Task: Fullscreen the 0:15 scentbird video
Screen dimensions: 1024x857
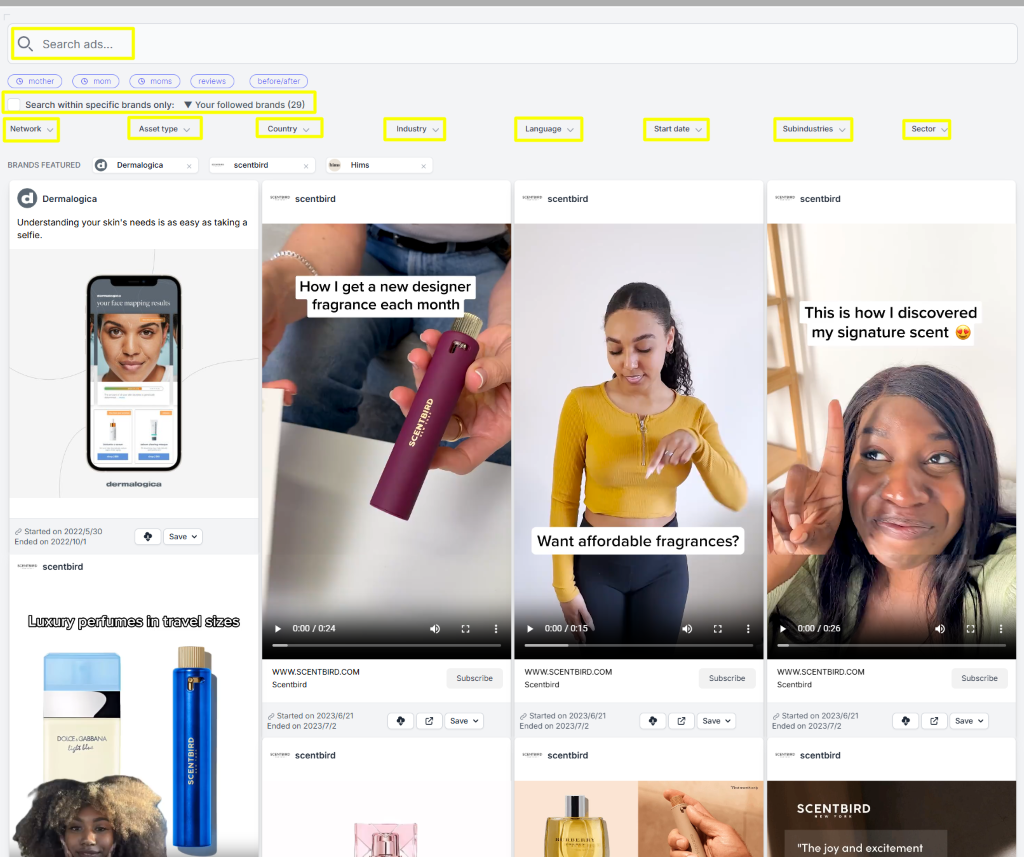Action: point(718,628)
